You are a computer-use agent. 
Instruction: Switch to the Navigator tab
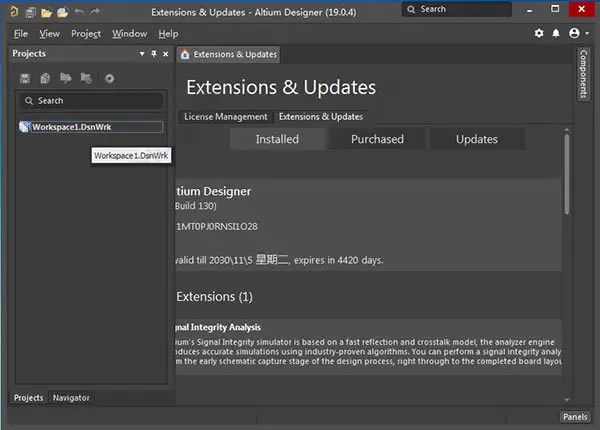pos(71,398)
